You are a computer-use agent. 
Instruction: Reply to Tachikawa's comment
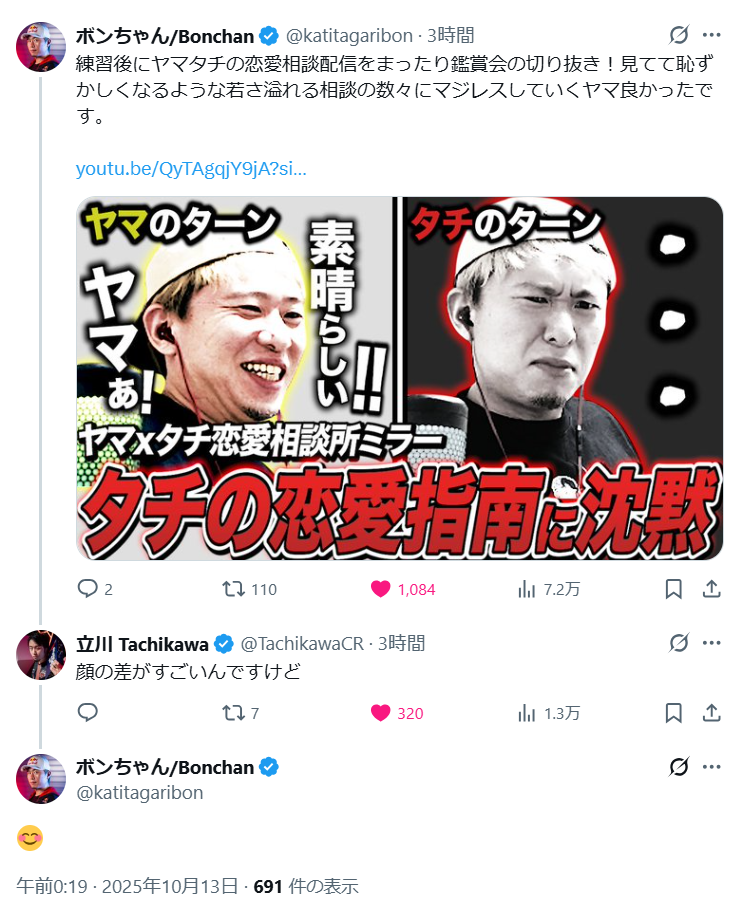87,713
